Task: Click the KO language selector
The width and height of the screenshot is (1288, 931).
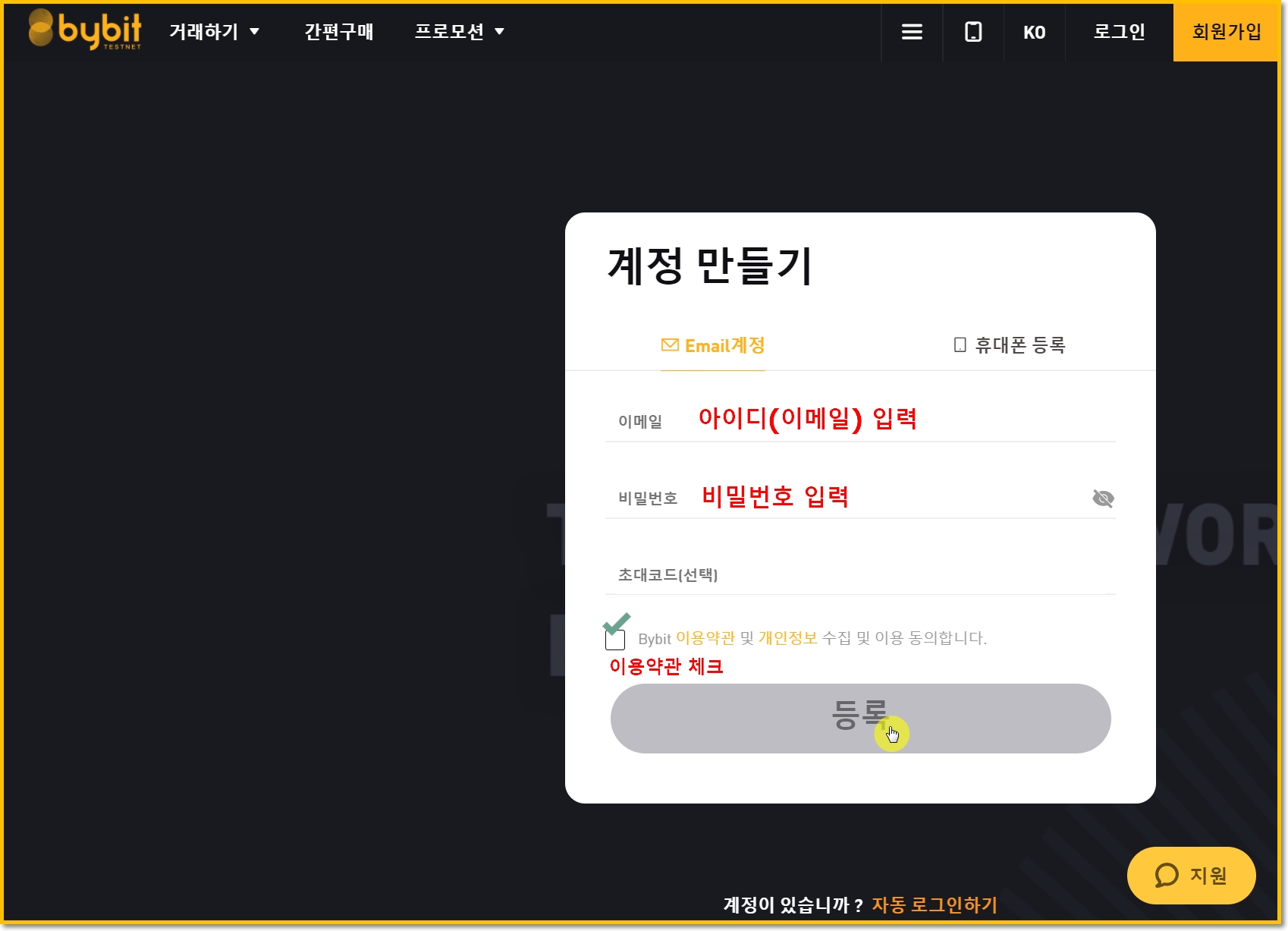Action: click(x=1034, y=32)
